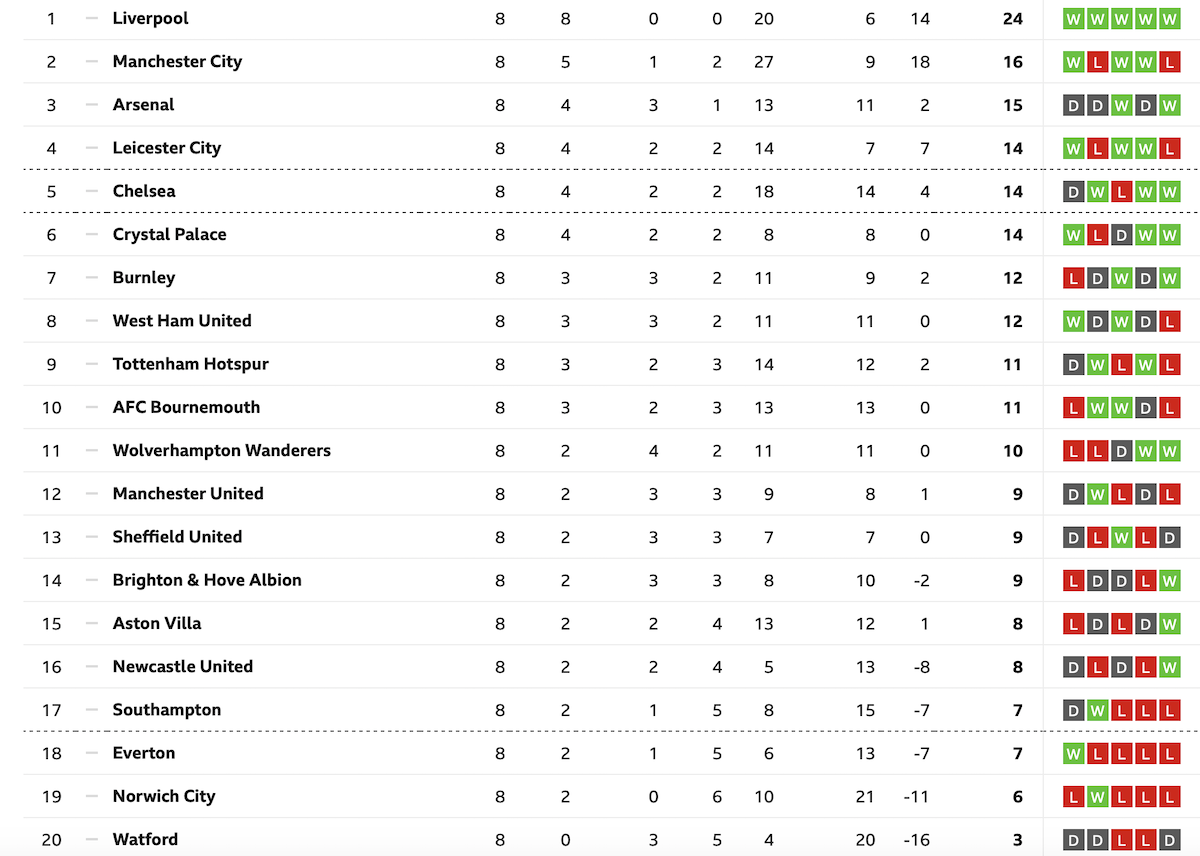
Task: Click the red L badge in Chelsea's form
Action: tap(1122, 191)
